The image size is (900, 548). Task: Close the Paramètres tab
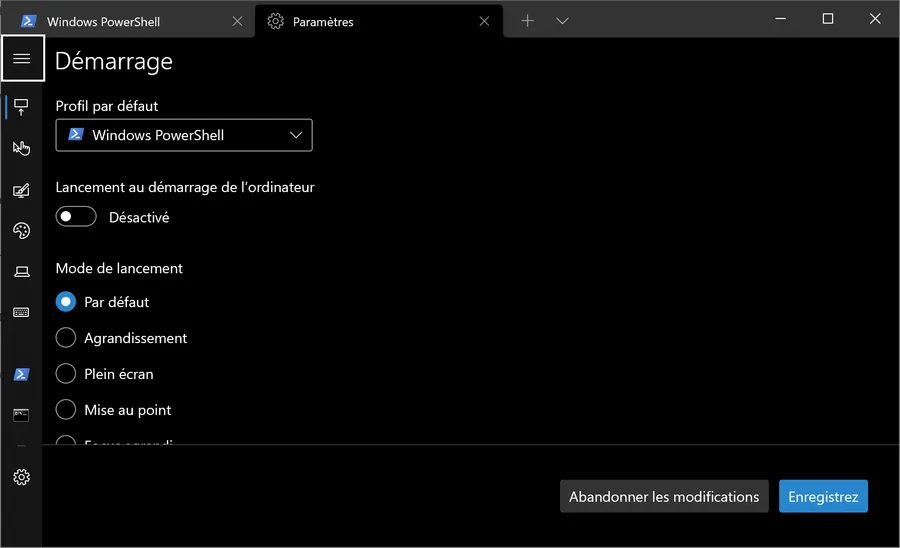click(x=484, y=21)
